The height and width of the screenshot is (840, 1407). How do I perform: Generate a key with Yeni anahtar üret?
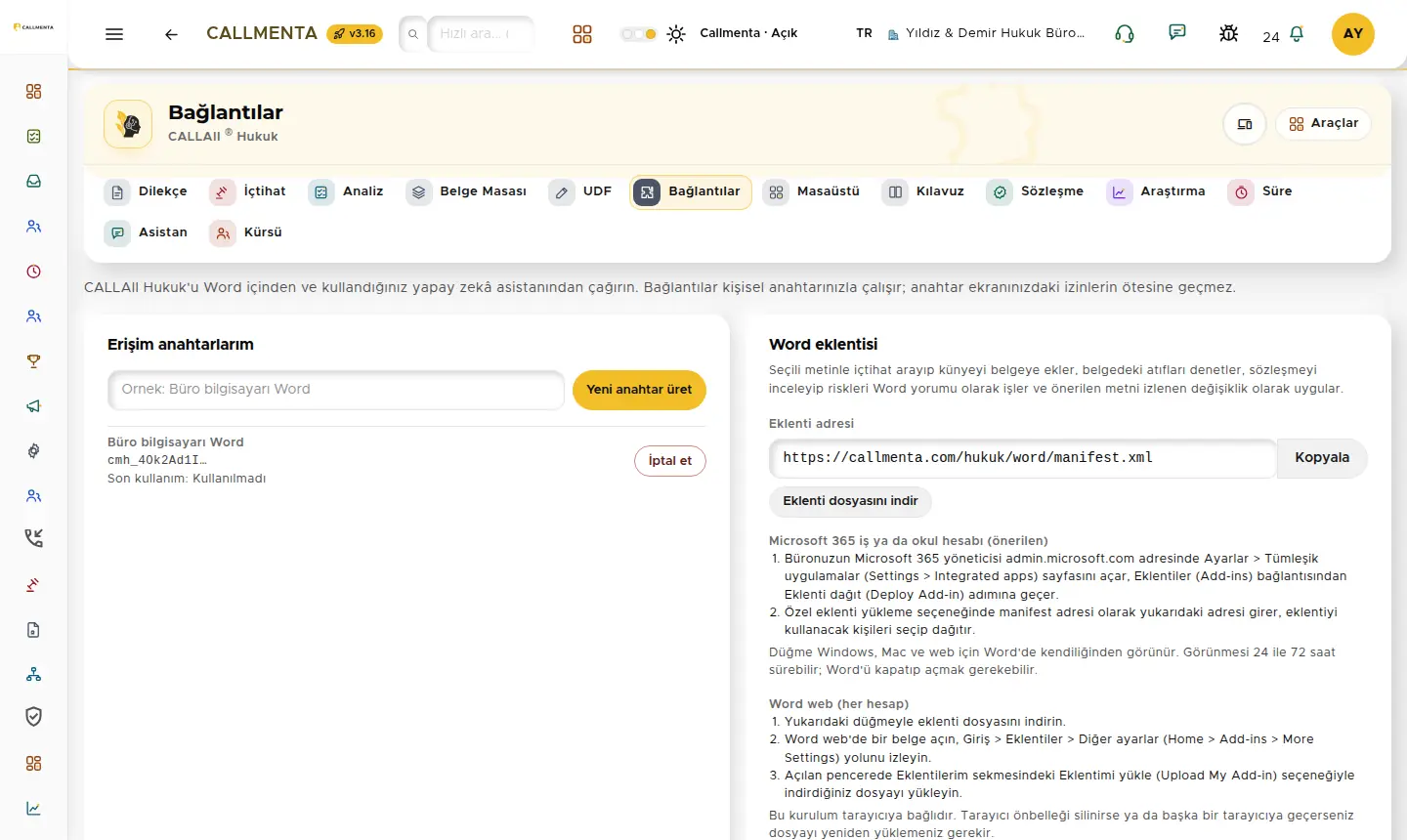point(639,390)
